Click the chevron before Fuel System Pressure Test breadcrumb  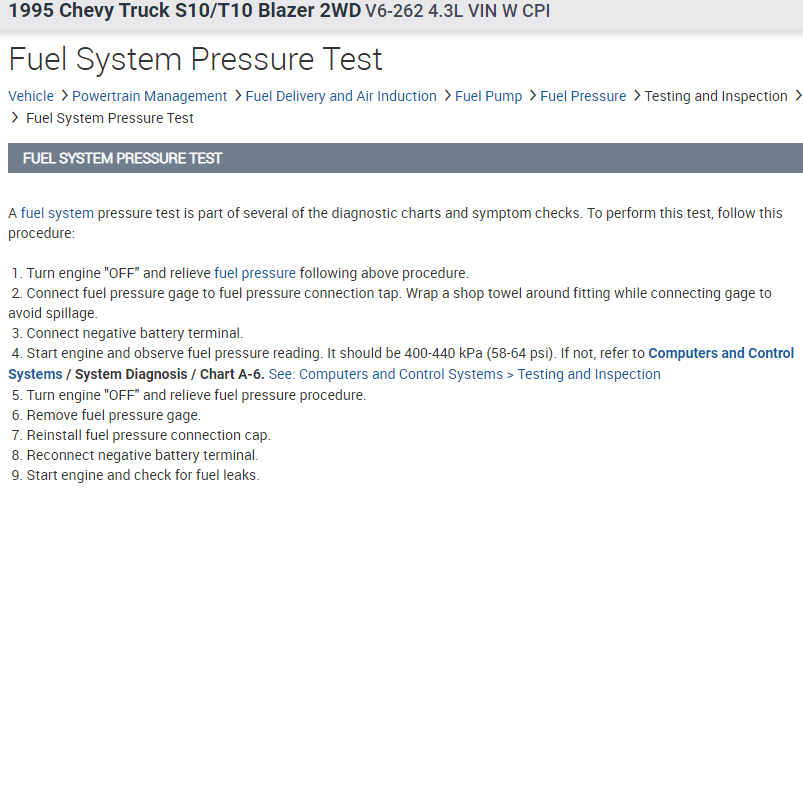15,118
